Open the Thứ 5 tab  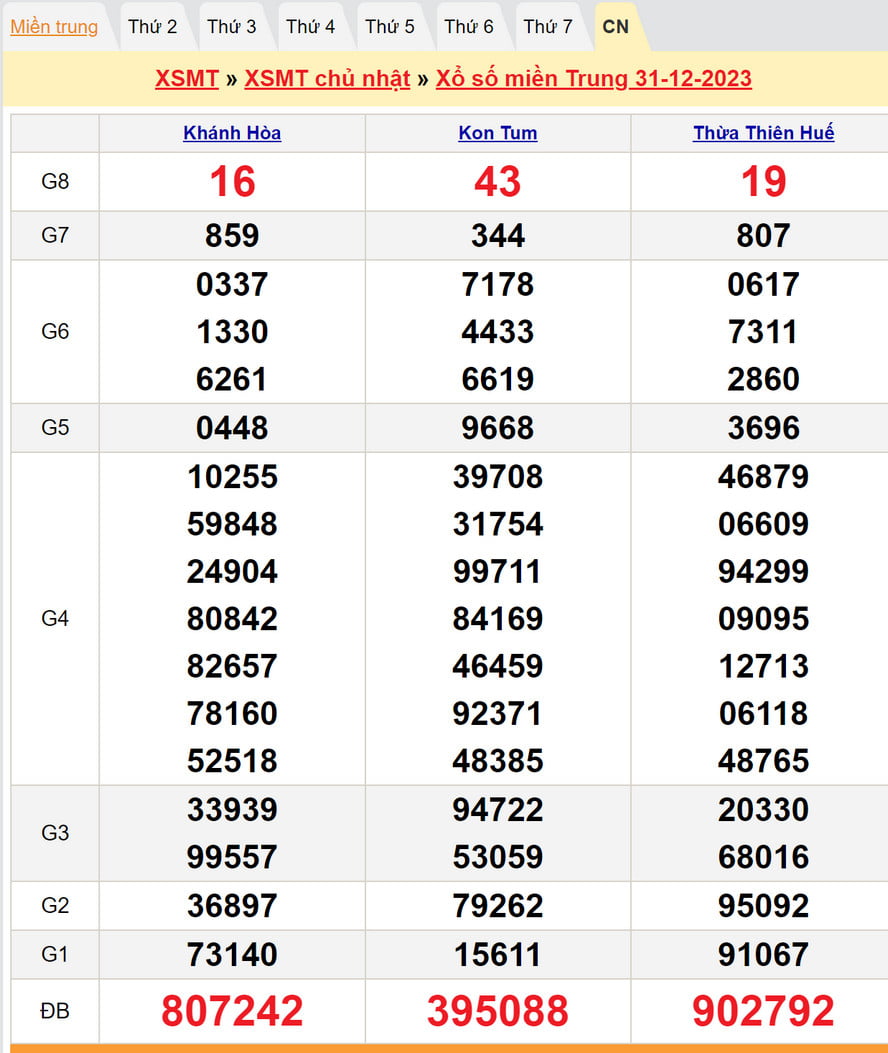(x=389, y=27)
